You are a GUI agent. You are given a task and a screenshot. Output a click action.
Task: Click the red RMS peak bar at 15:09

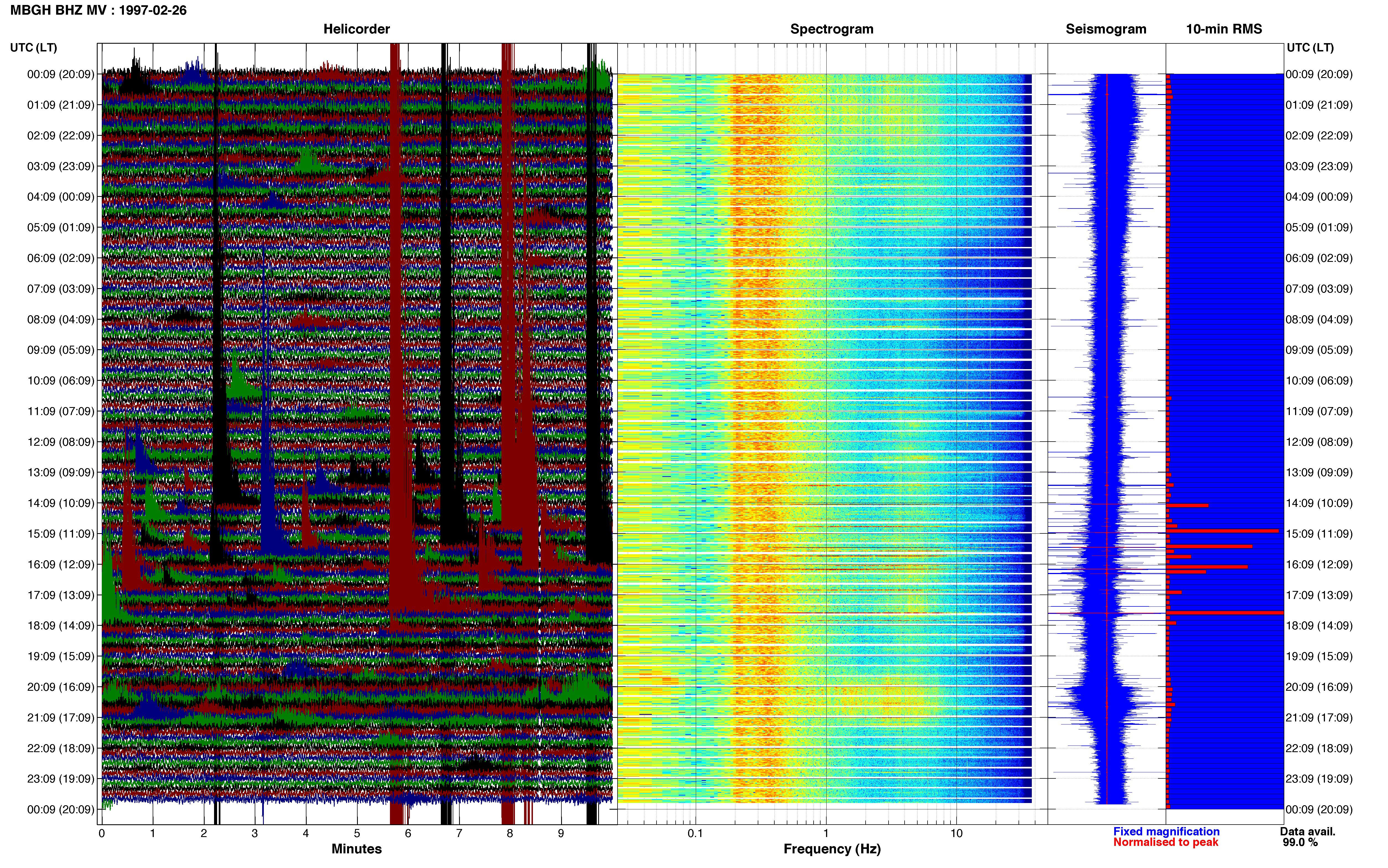(1222, 531)
